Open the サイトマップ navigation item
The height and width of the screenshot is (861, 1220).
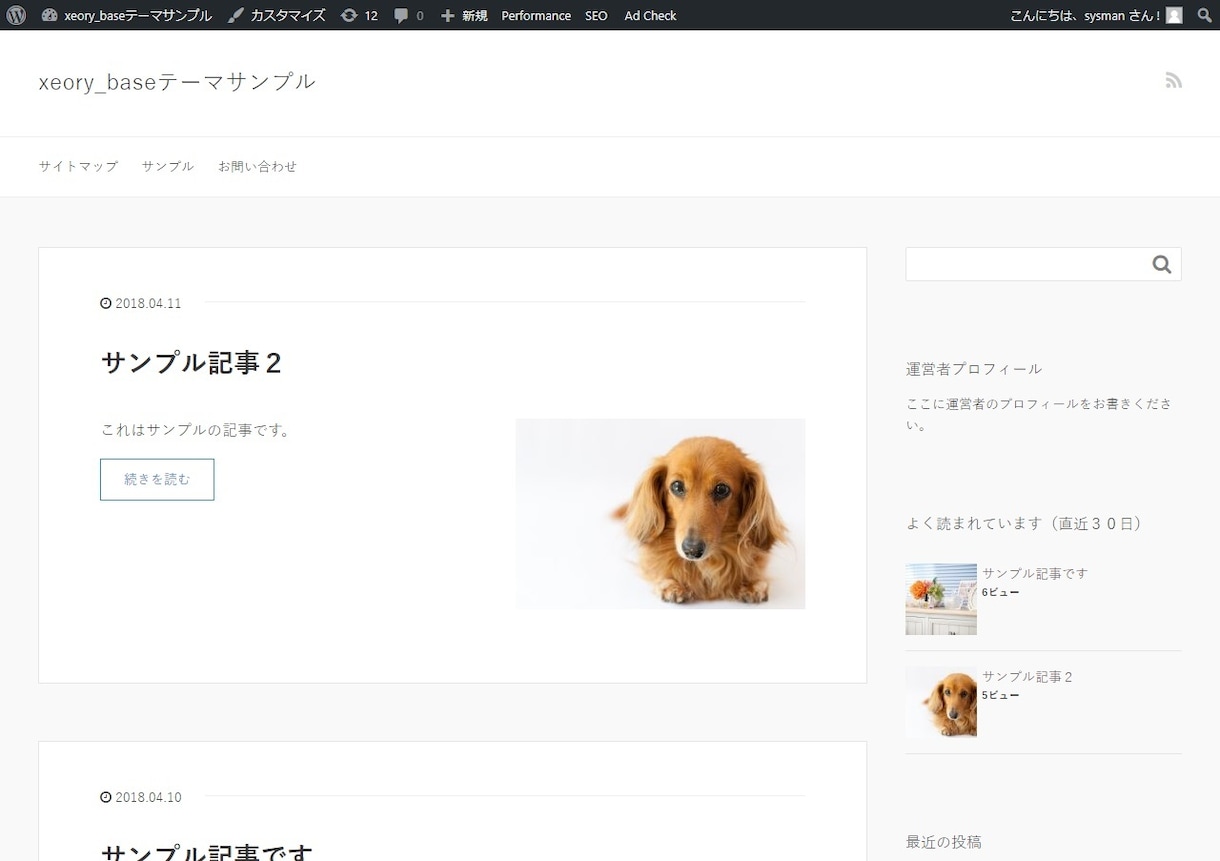coord(78,166)
